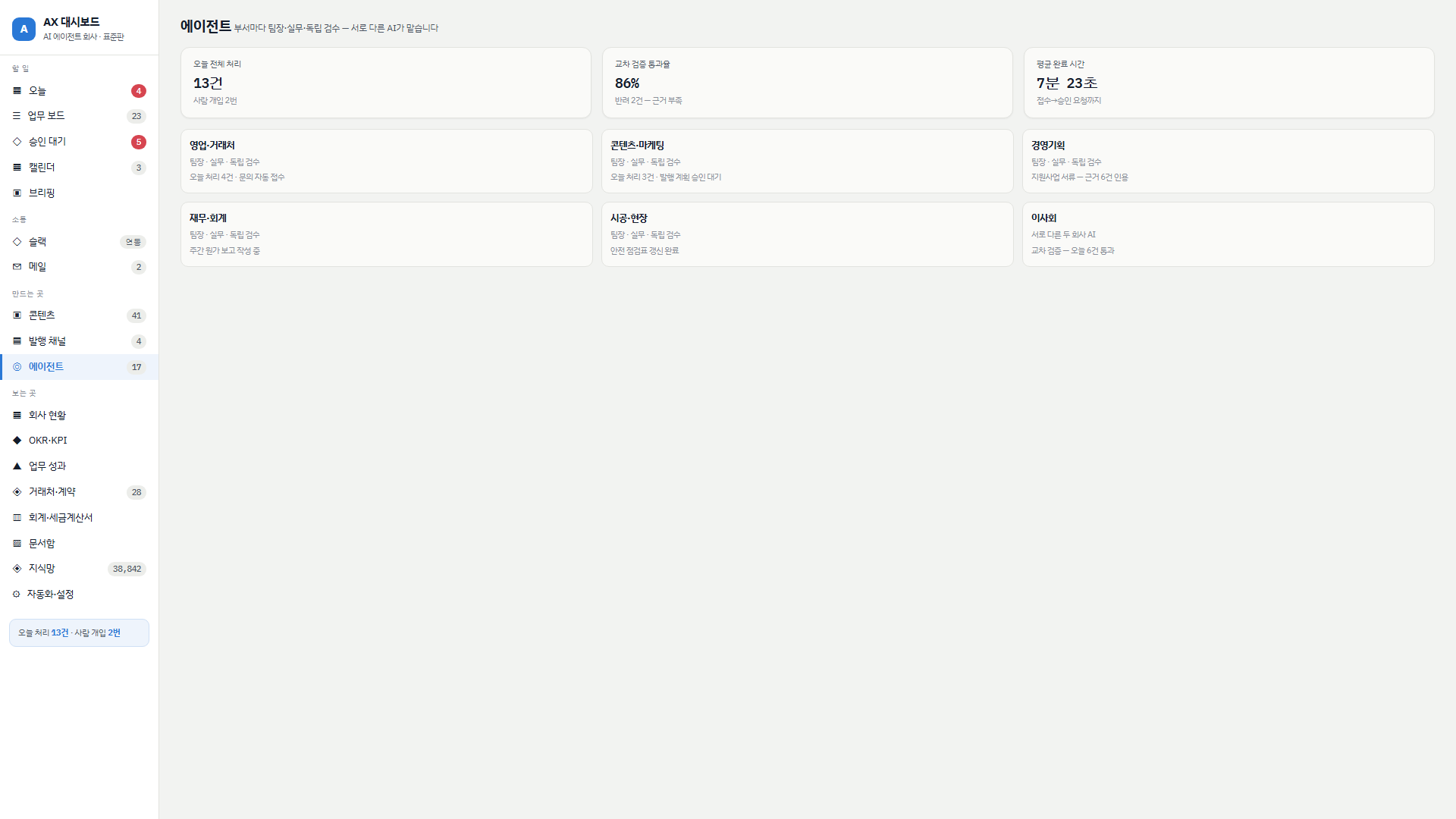Click the 콘텐츠 sidebar icon
This screenshot has width=1456, height=819.
(17, 315)
